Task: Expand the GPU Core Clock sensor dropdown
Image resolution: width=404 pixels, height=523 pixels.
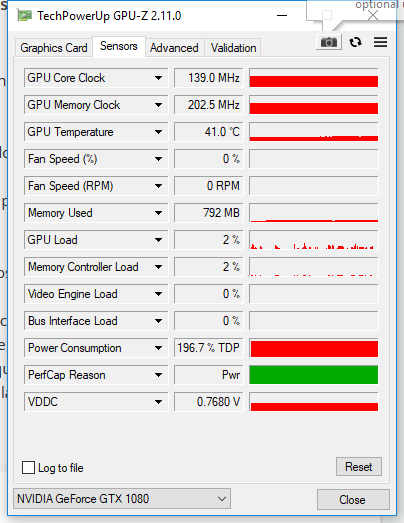Action: click(158, 78)
